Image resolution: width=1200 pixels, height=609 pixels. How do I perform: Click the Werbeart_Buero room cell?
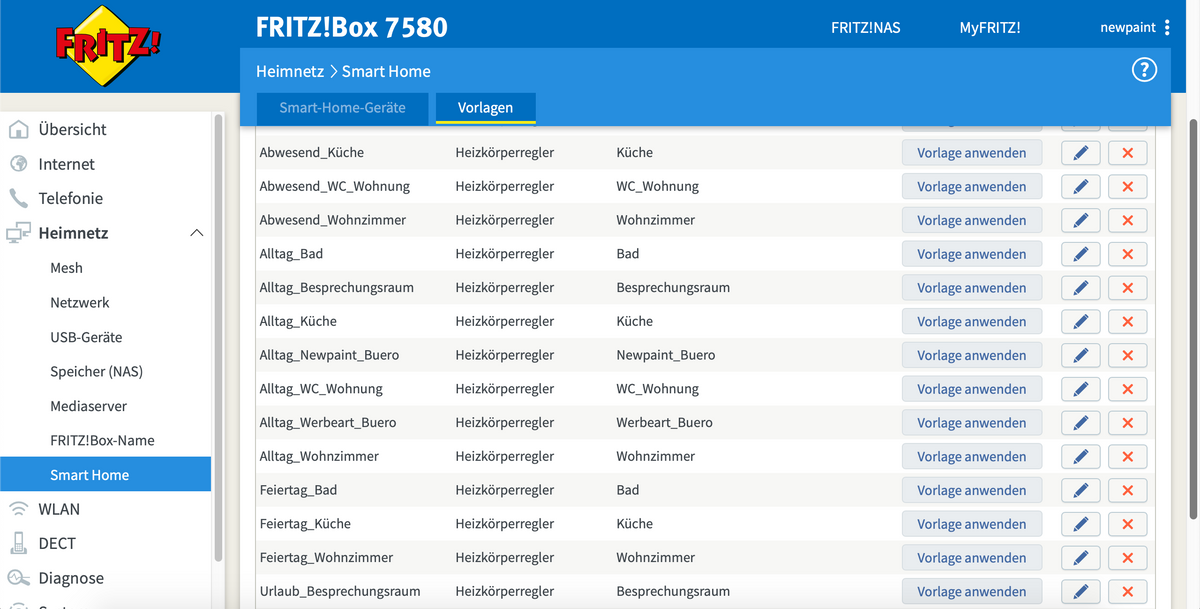coord(664,423)
